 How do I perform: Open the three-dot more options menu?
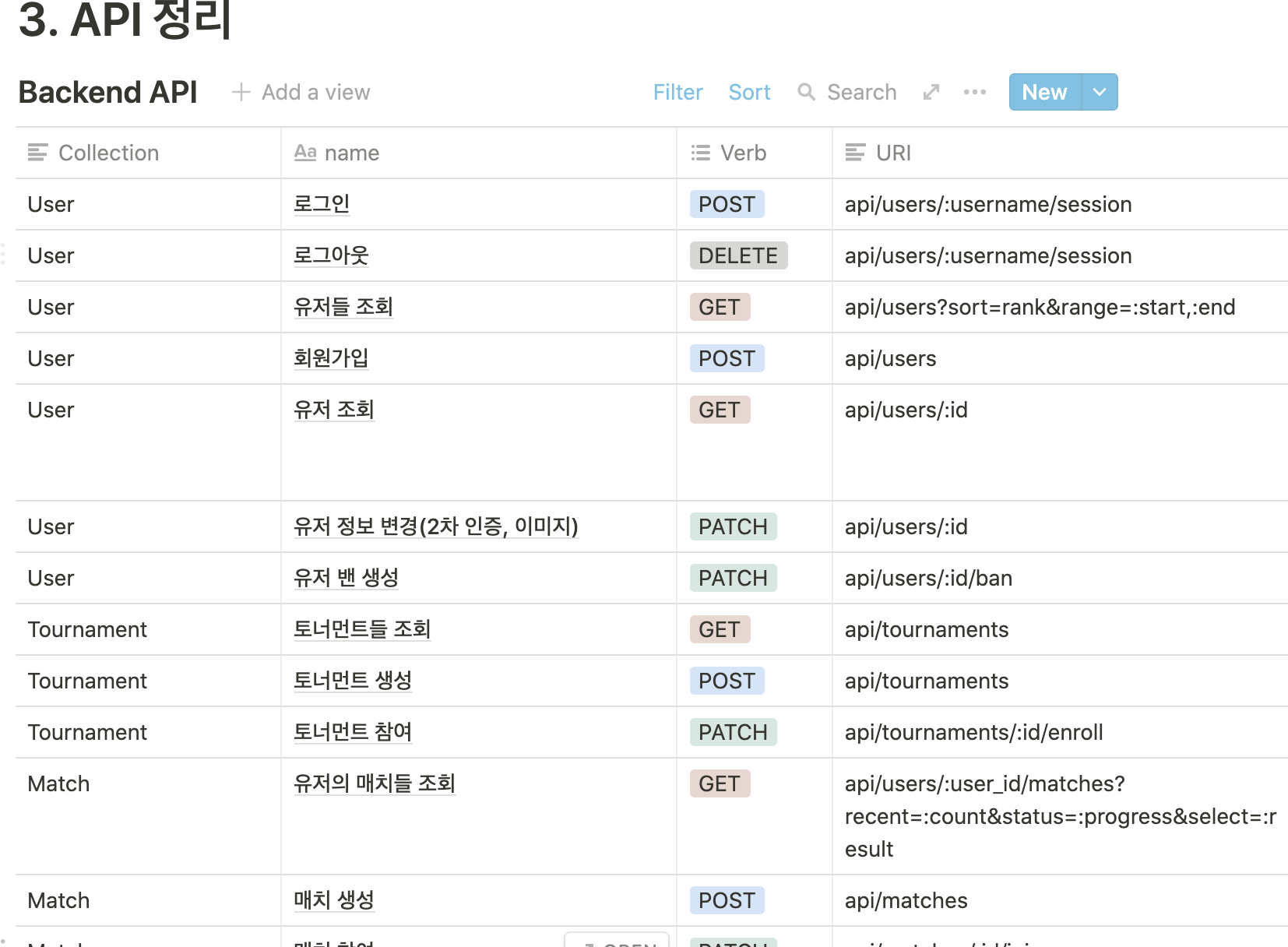click(974, 92)
